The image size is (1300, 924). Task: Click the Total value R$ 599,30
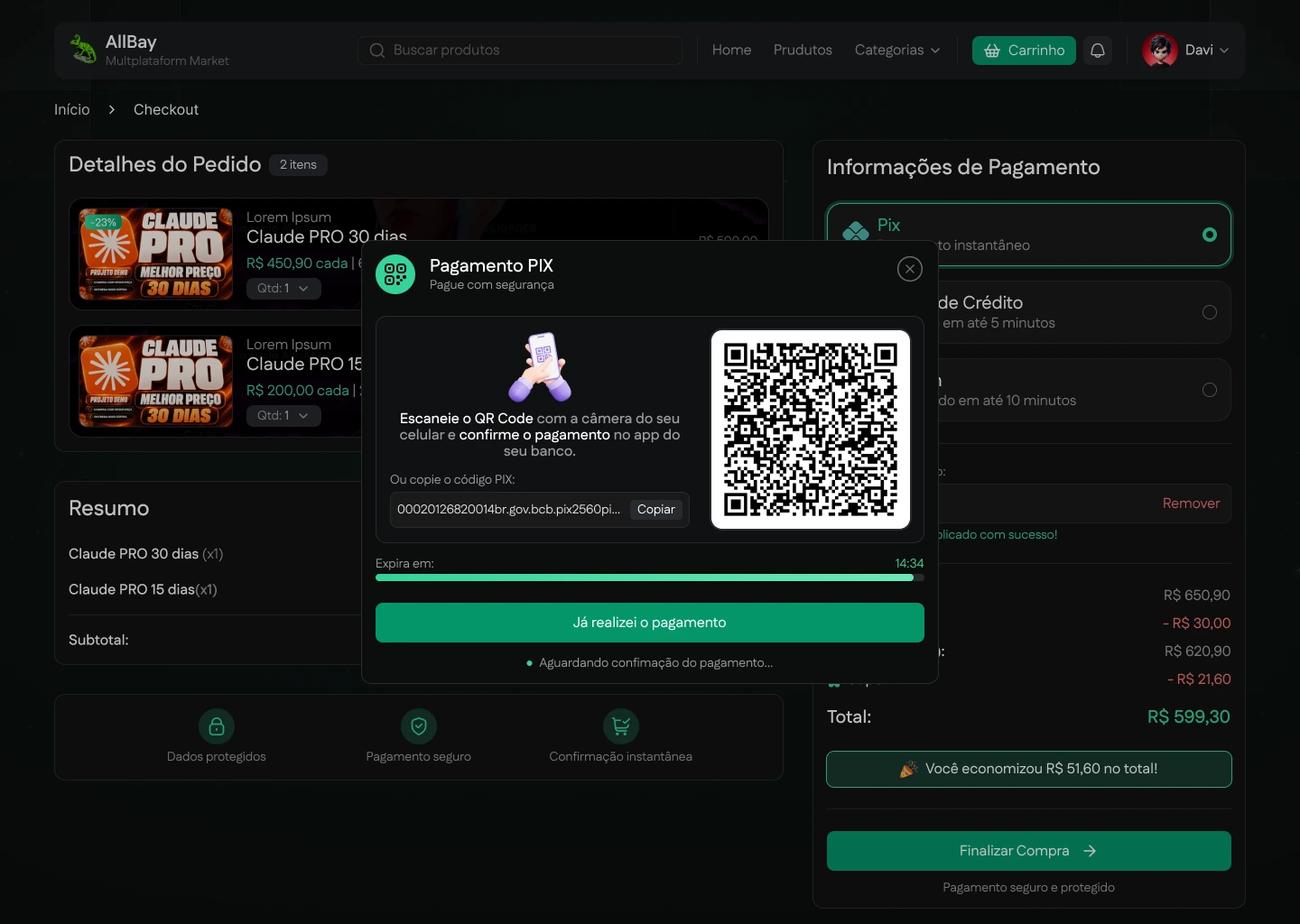1189,716
